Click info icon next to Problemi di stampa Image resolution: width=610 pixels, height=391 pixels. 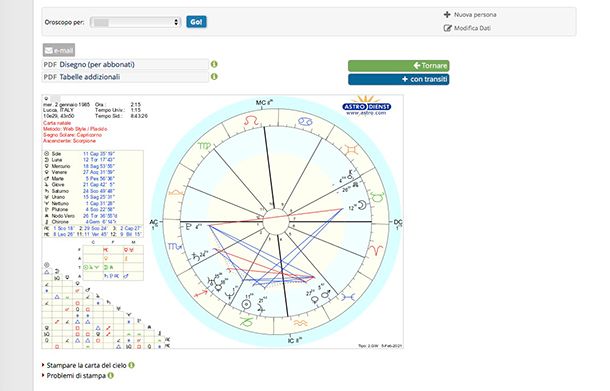pyautogui.click(x=110, y=375)
